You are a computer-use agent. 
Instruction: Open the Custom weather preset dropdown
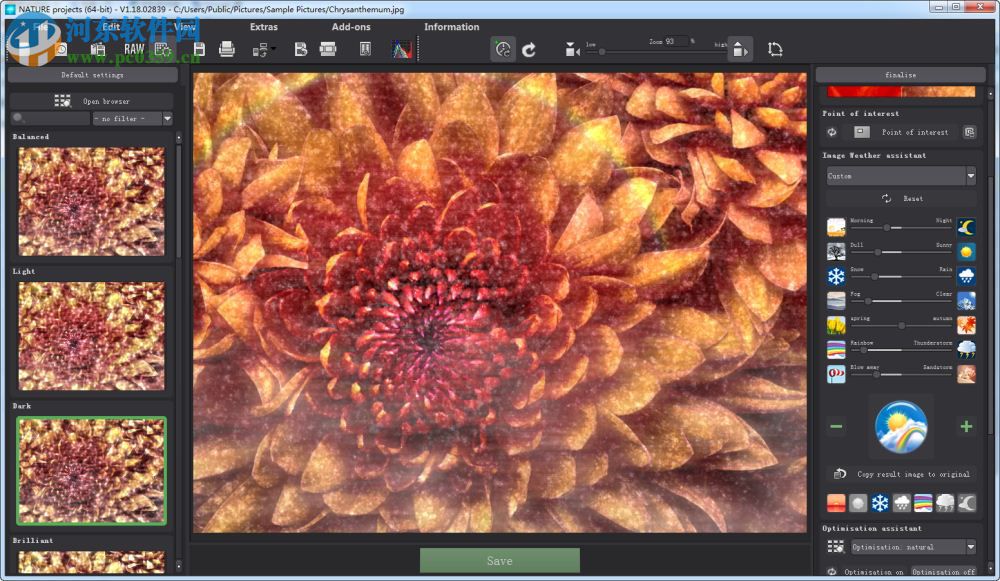900,176
